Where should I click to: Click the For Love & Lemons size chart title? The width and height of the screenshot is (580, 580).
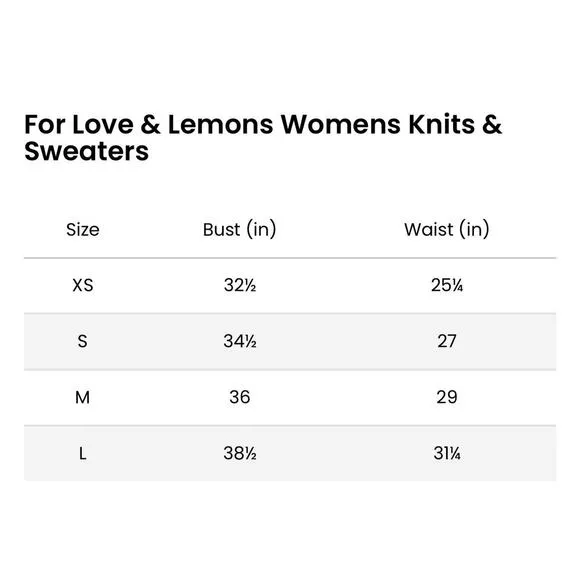(x=263, y=138)
